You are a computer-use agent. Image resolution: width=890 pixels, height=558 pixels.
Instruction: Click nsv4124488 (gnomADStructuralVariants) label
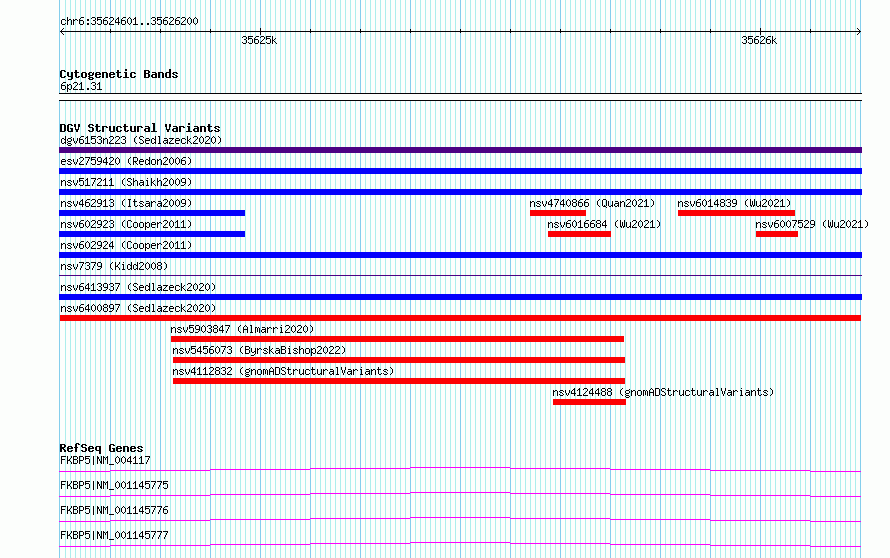tap(663, 392)
